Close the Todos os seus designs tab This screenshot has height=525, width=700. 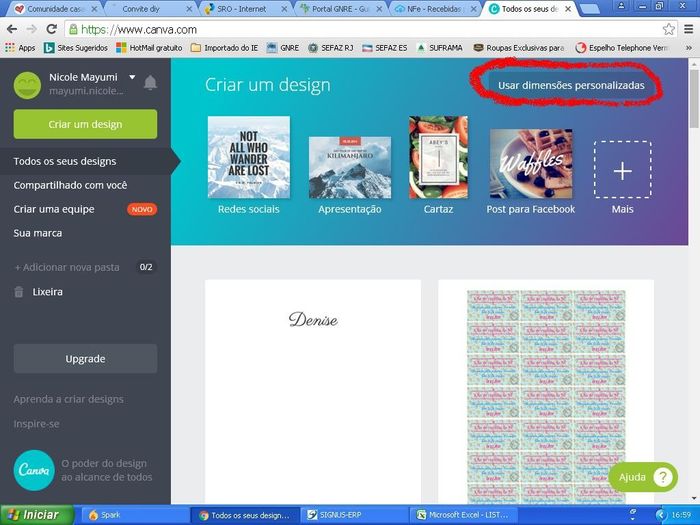pos(568,8)
